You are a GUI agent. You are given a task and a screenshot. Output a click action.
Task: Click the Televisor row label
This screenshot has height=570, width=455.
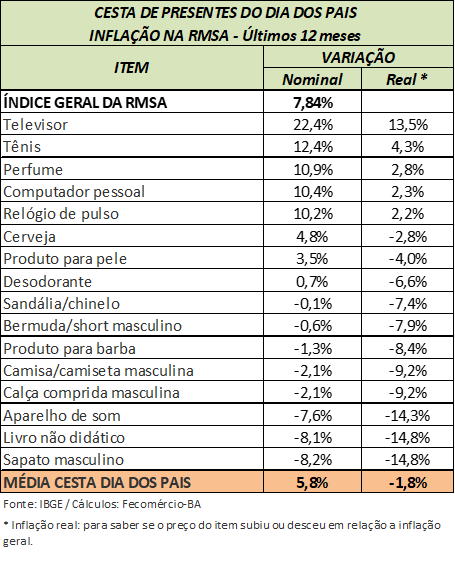(132, 124)
